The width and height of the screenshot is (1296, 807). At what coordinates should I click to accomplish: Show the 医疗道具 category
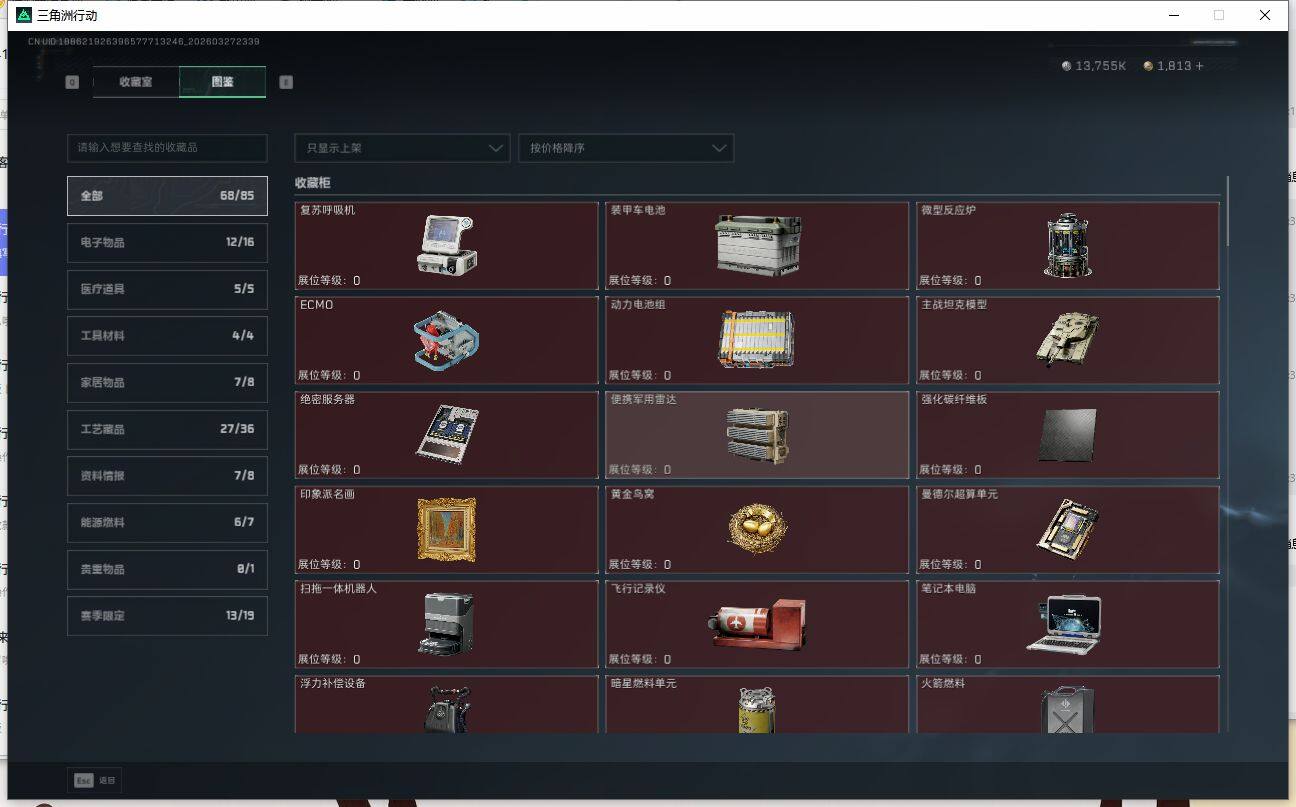click(167, 289)
